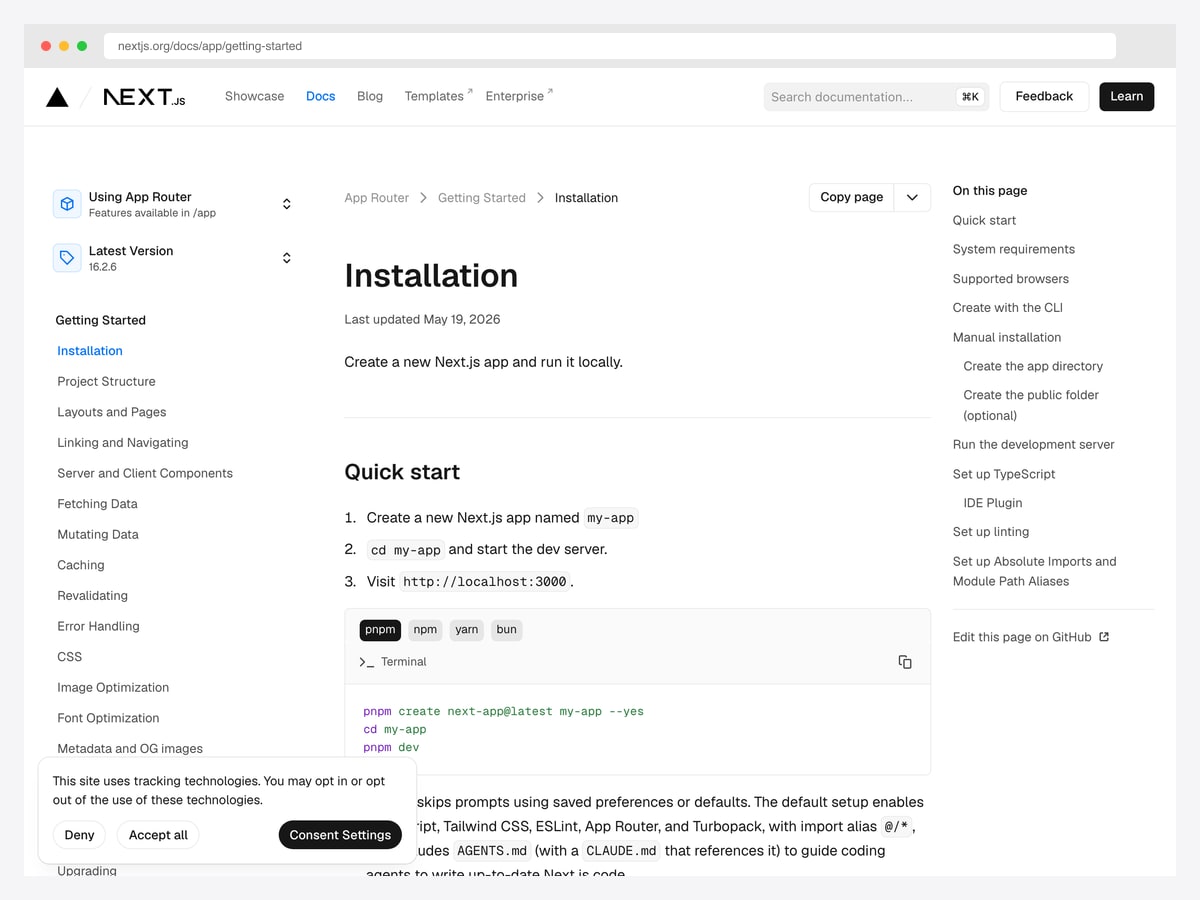Open Templates in the top nav
This screenshot has width=1200, height=900.
pyautogui.click(x=438, y=96)
